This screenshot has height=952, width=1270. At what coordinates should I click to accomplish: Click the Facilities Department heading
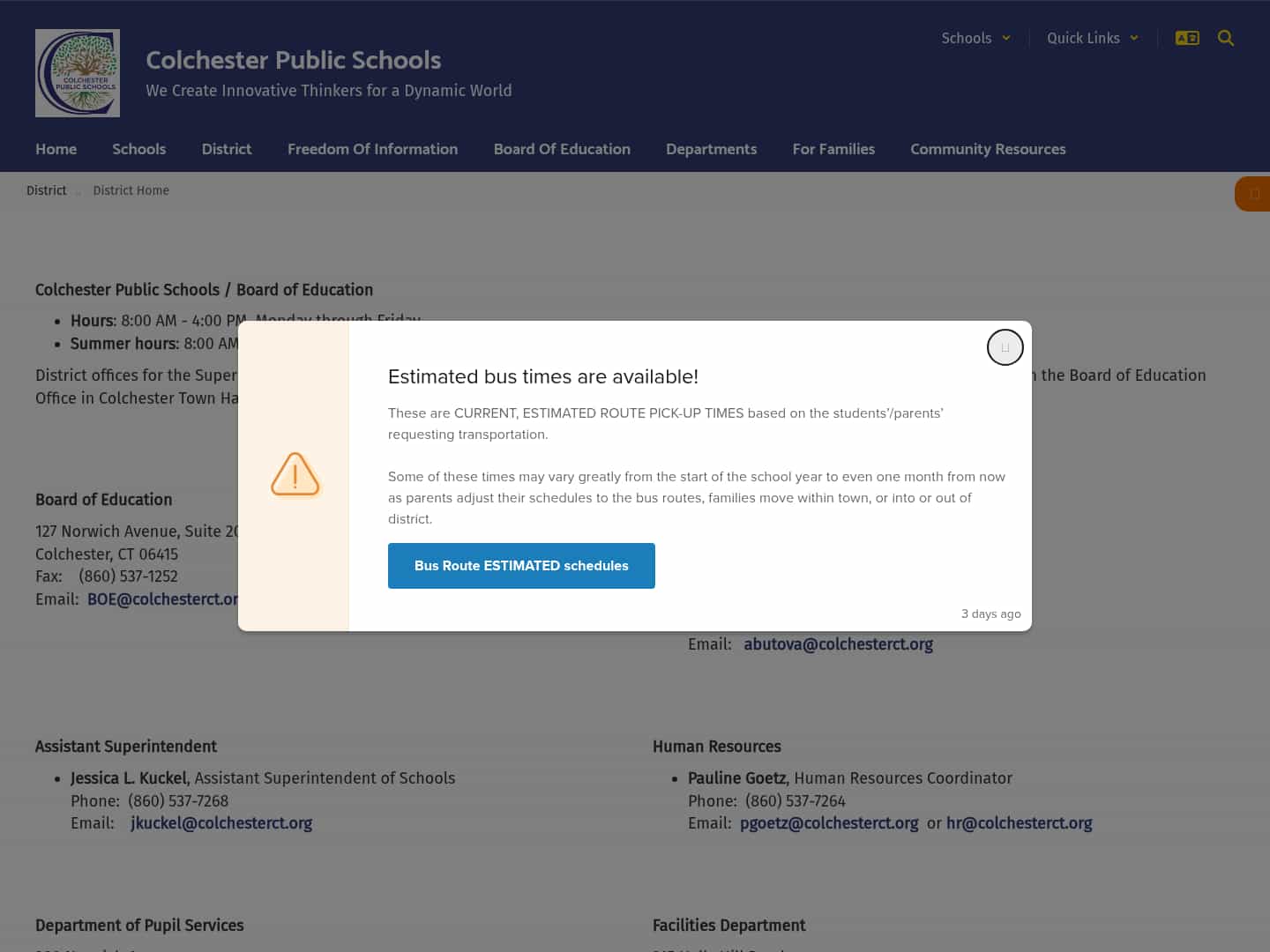[x=728, y=926]
